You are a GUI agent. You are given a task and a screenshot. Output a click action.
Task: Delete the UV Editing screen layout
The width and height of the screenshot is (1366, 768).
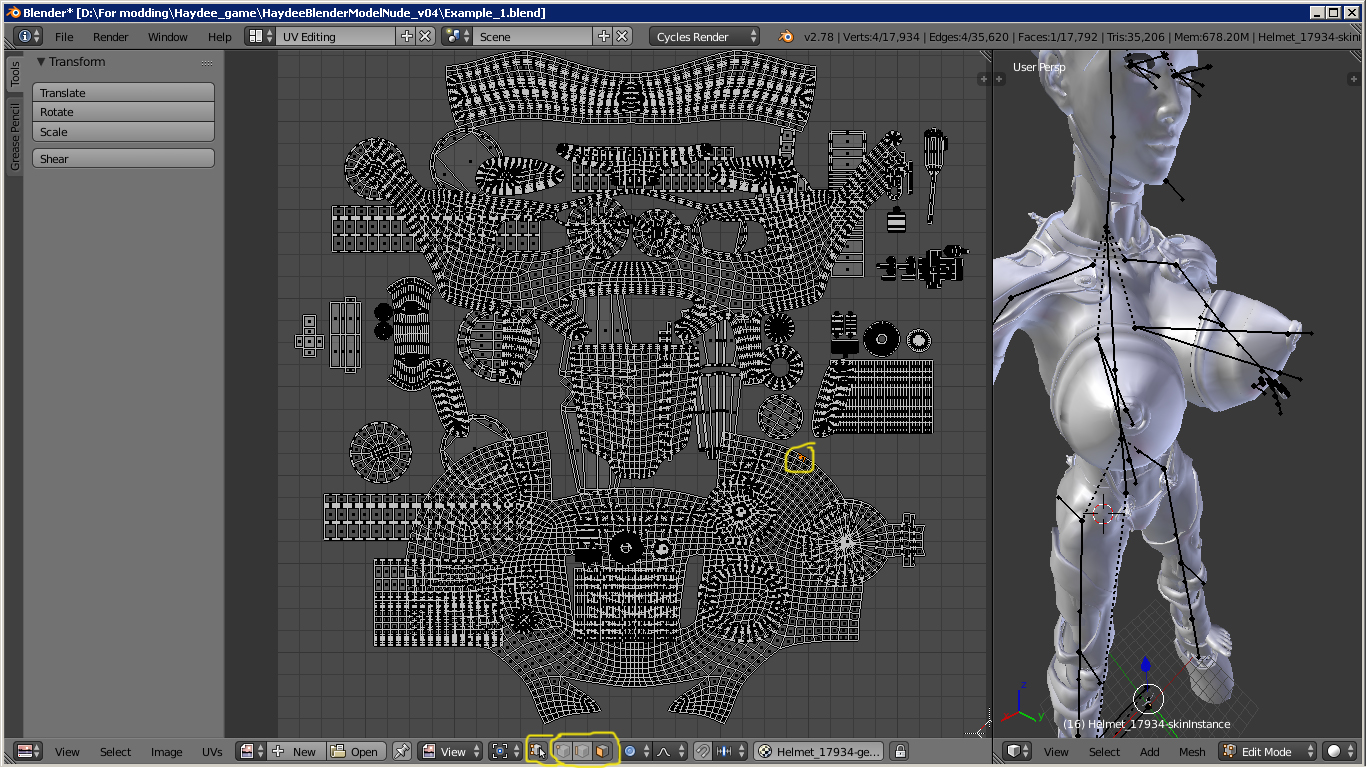[425, 36]
